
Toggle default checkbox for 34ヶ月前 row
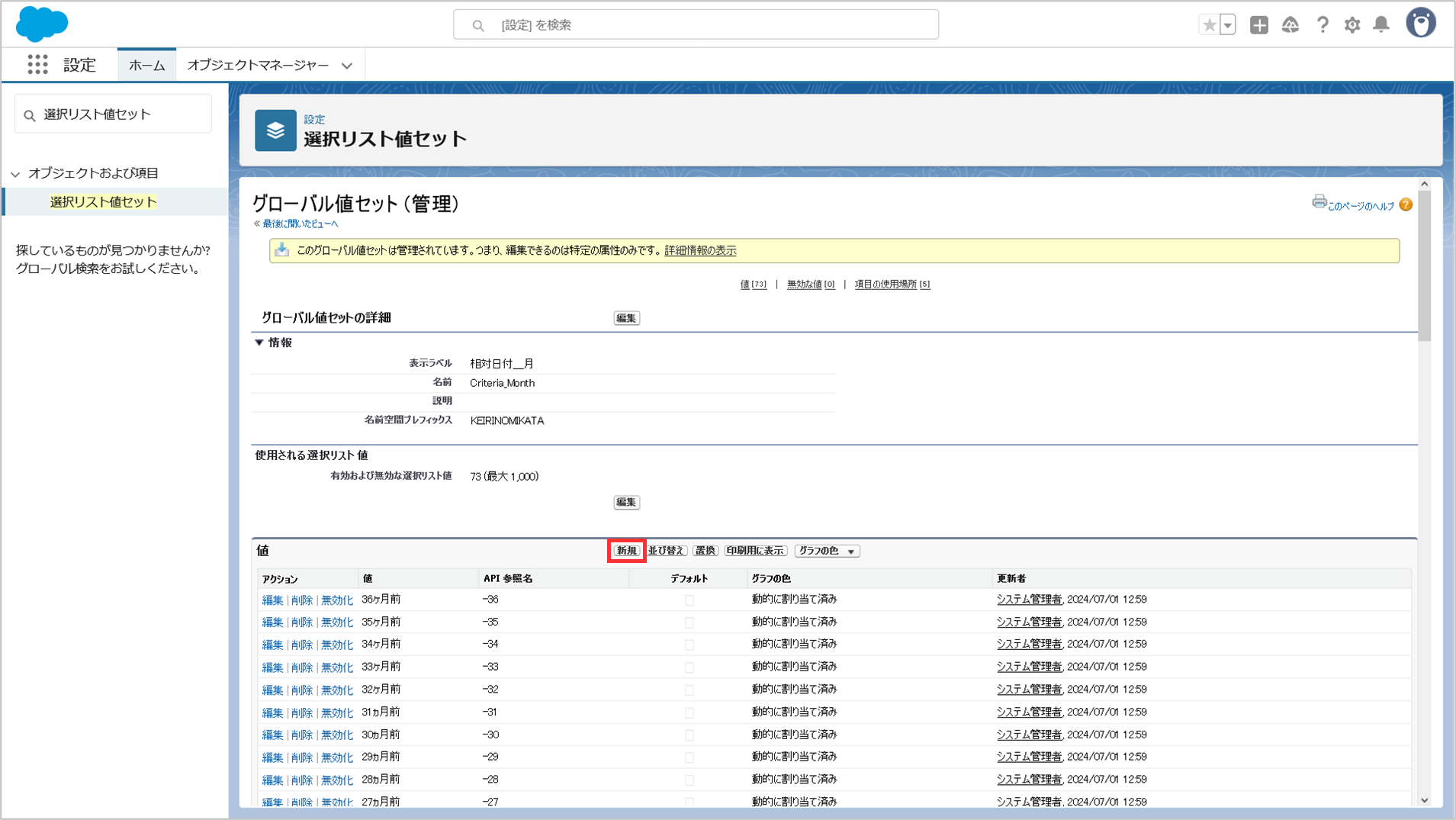tap(689, 645)
